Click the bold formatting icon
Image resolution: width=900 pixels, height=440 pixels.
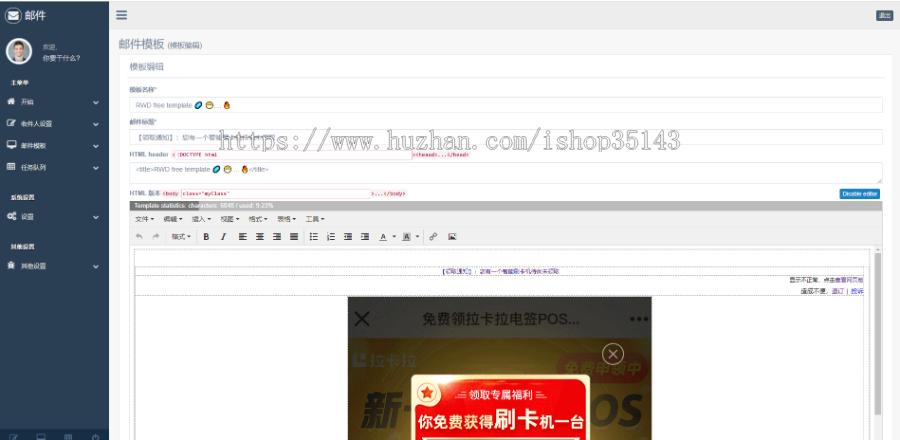click(x=206, y=237)
